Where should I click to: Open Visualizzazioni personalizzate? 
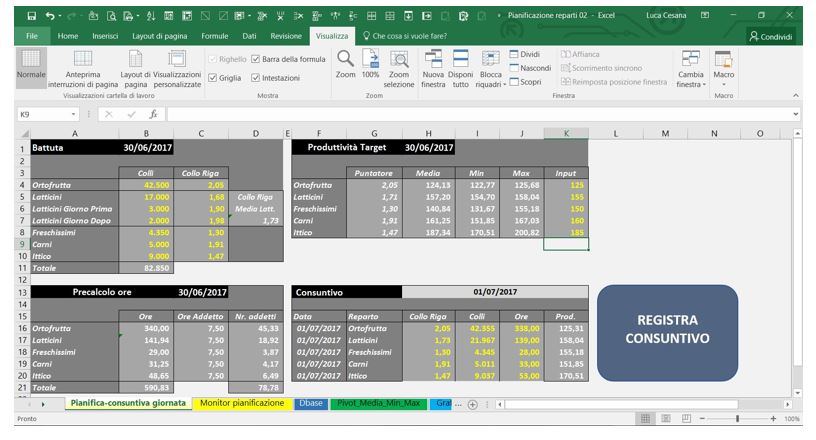click(177, 69)
